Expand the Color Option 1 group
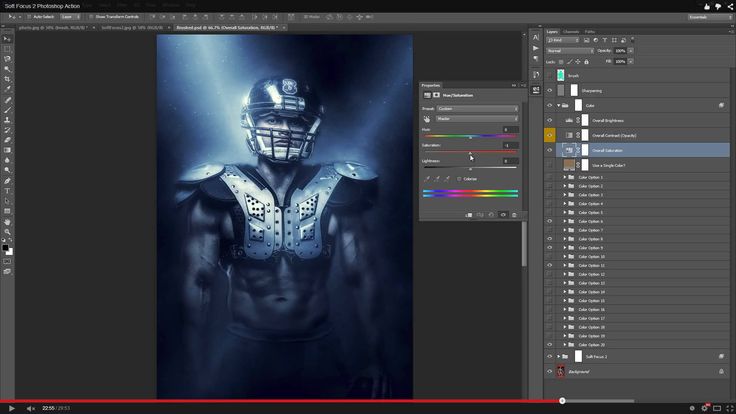Viewport: 736px width, 414px height. [564, 177]
